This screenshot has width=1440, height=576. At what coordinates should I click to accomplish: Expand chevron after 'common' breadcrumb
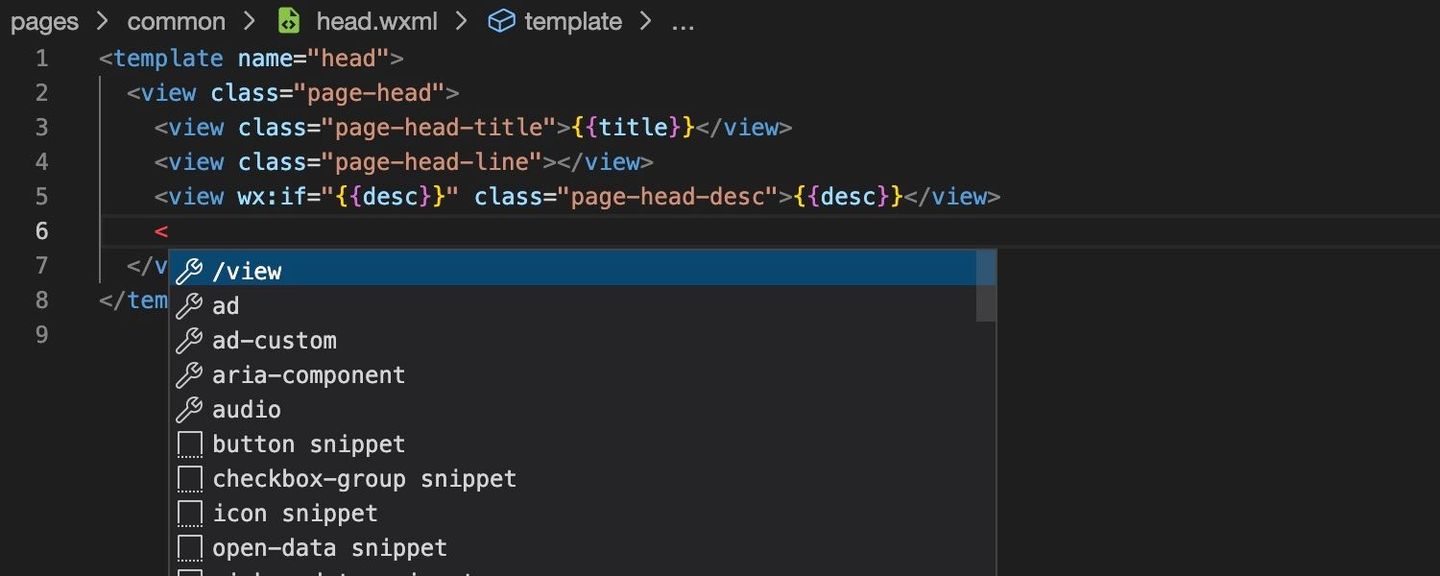click(x=250, y=21)
